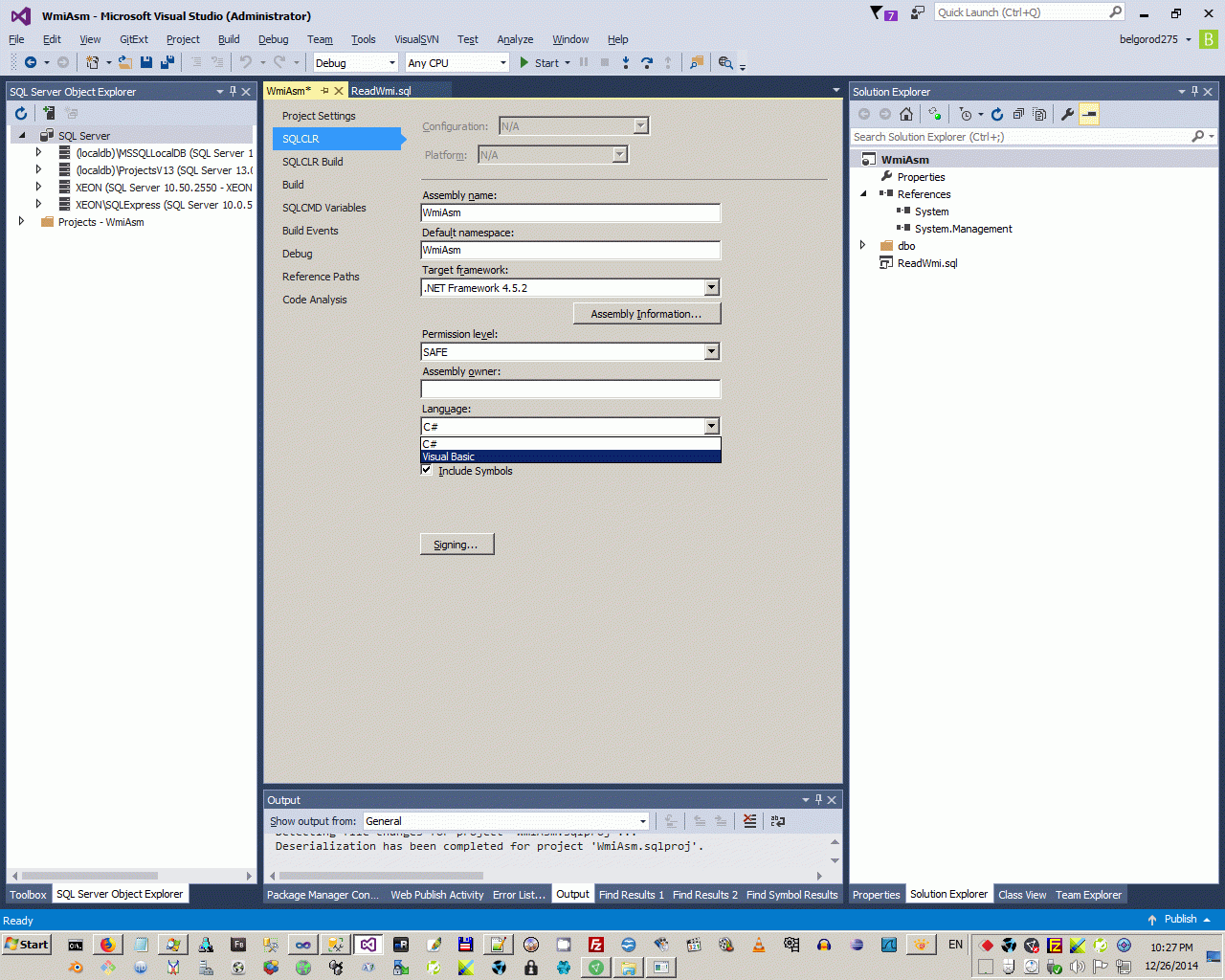This screenshot has width=1225, height=980.
Task: Click the Add SQL Server icon
Action: (49, 113)
